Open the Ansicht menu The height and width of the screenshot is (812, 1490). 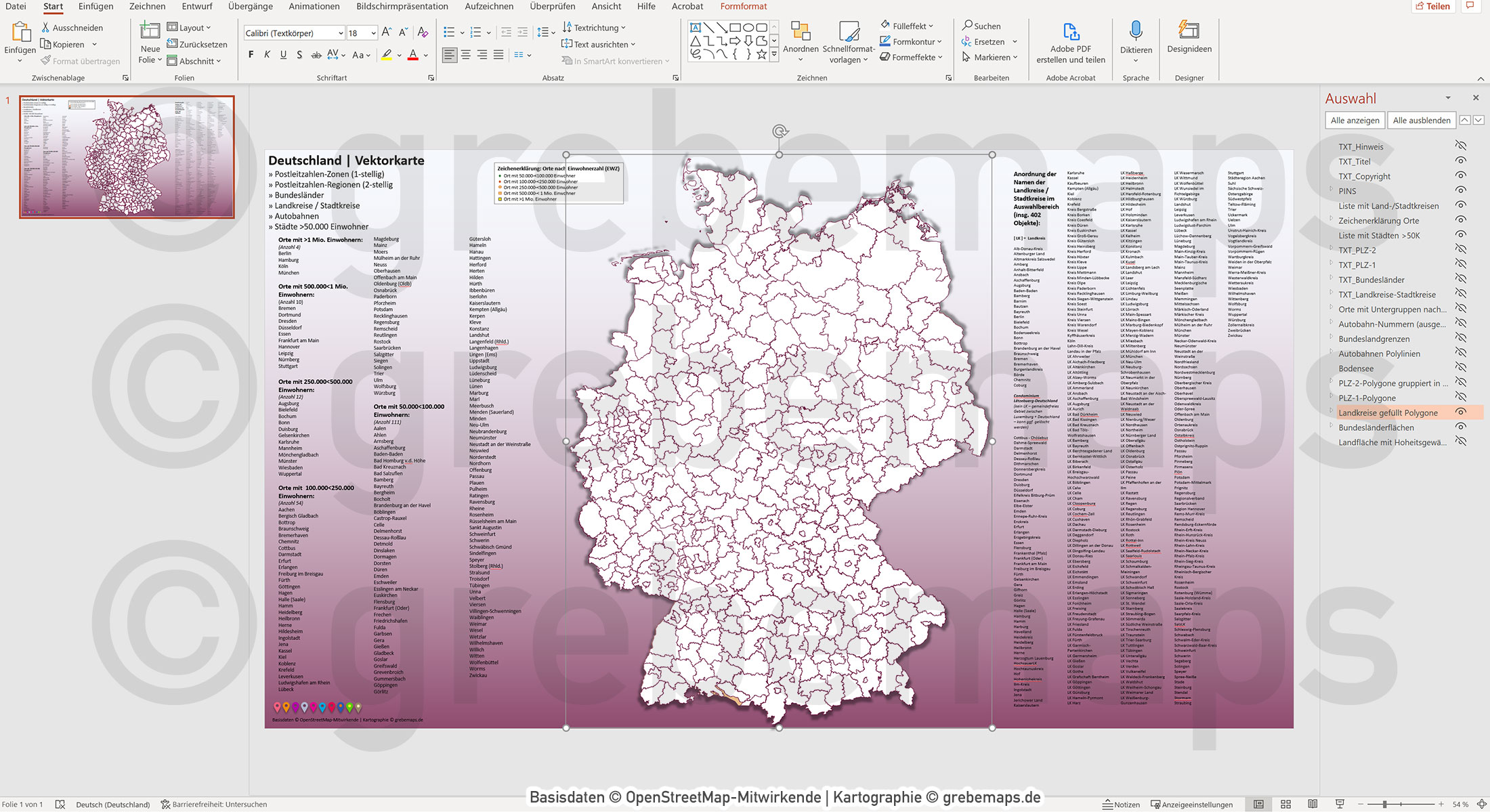[x=605, y=6]
